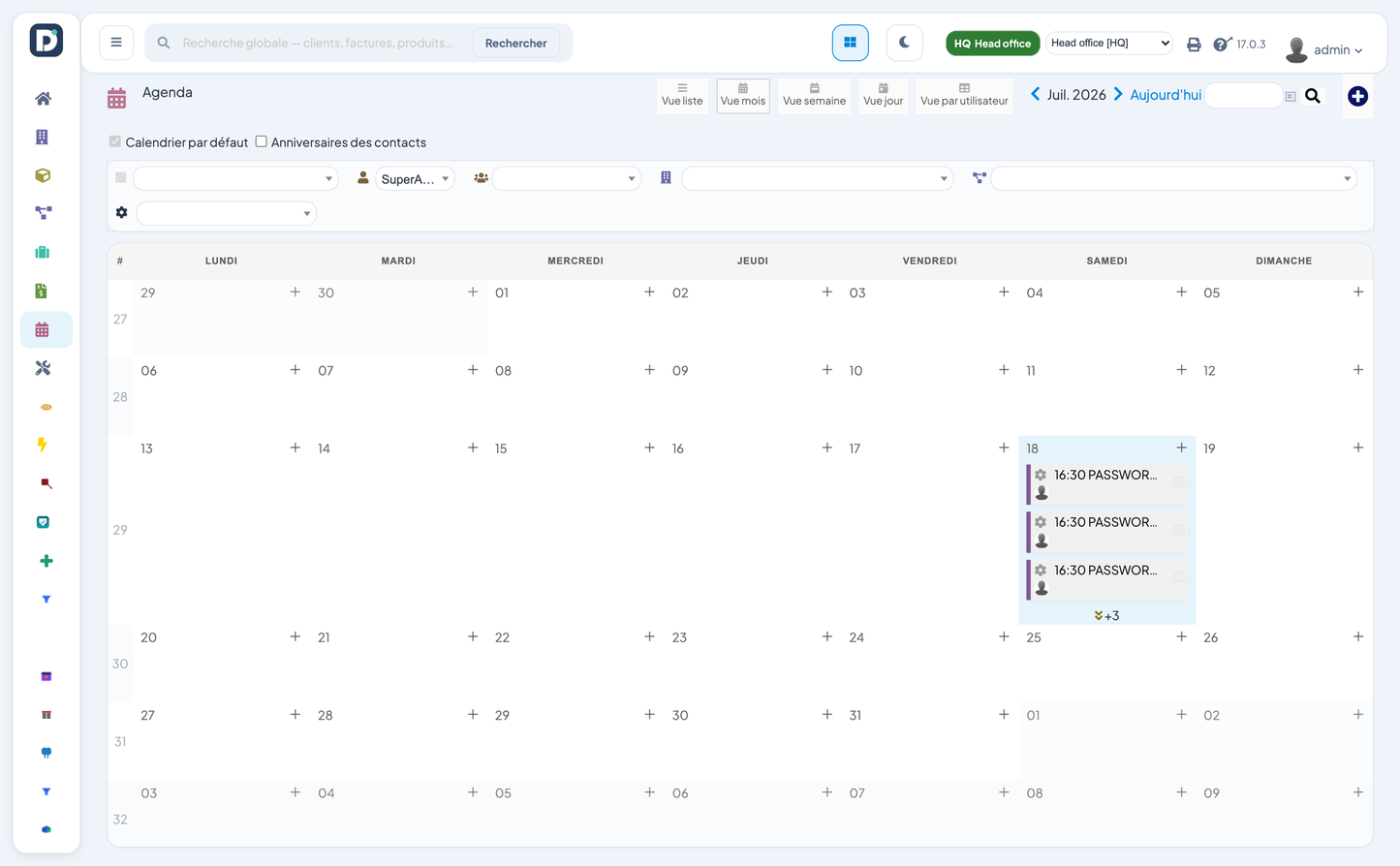Open Products cube icon in sidebar
The width and height of the screenshot is (1400, 866).
pos(43,175)
